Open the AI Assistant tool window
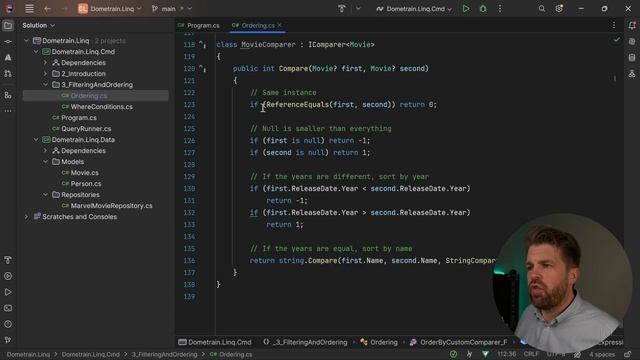Viewport: 640px width, 360px height. [x=8, y=58]
